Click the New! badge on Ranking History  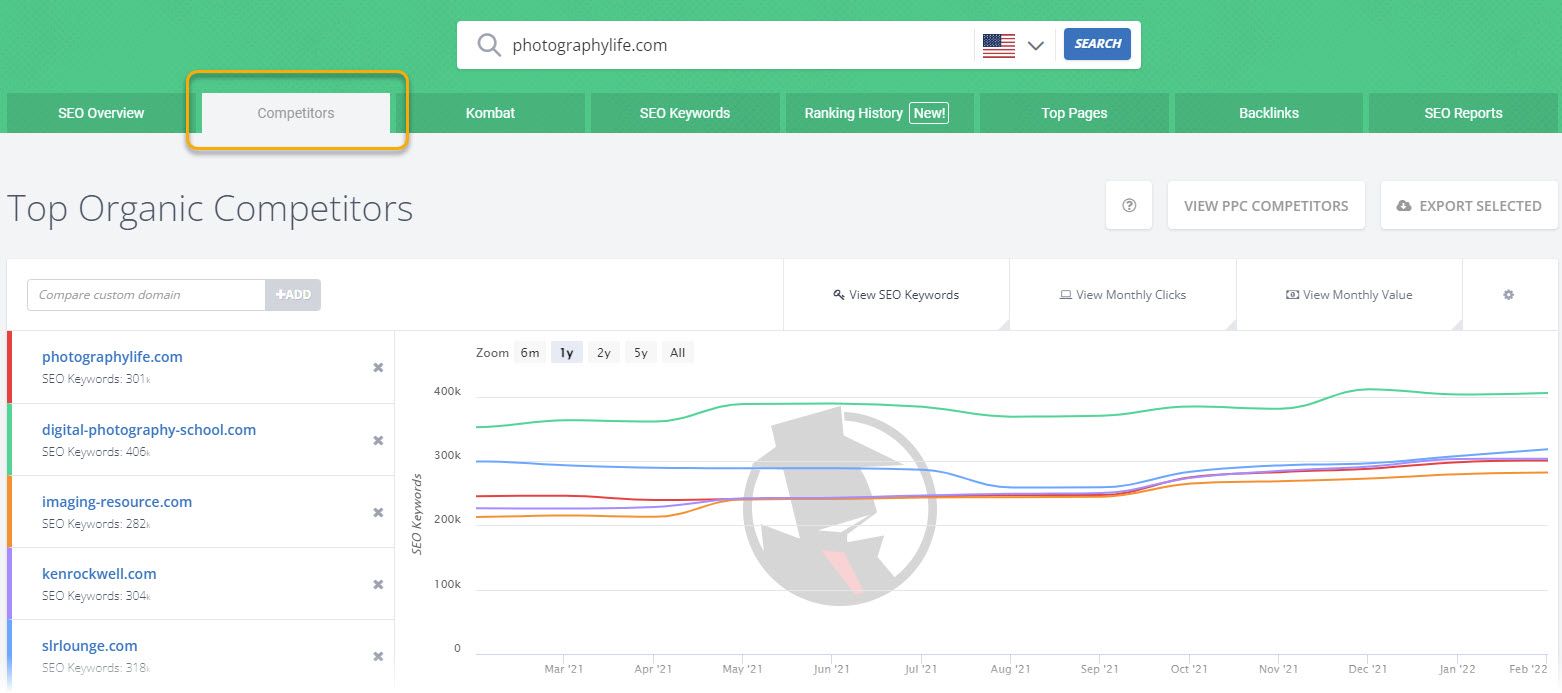pyautogui.click(x=929, y=113)
